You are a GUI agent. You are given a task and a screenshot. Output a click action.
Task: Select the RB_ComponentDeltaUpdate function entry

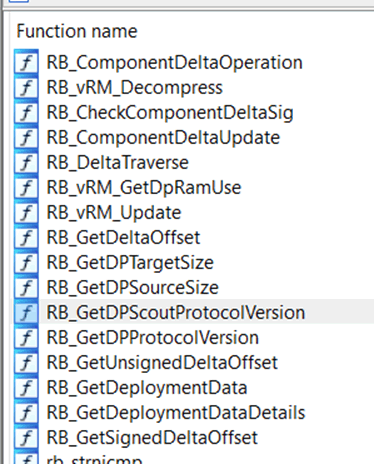tap(163, 138)
